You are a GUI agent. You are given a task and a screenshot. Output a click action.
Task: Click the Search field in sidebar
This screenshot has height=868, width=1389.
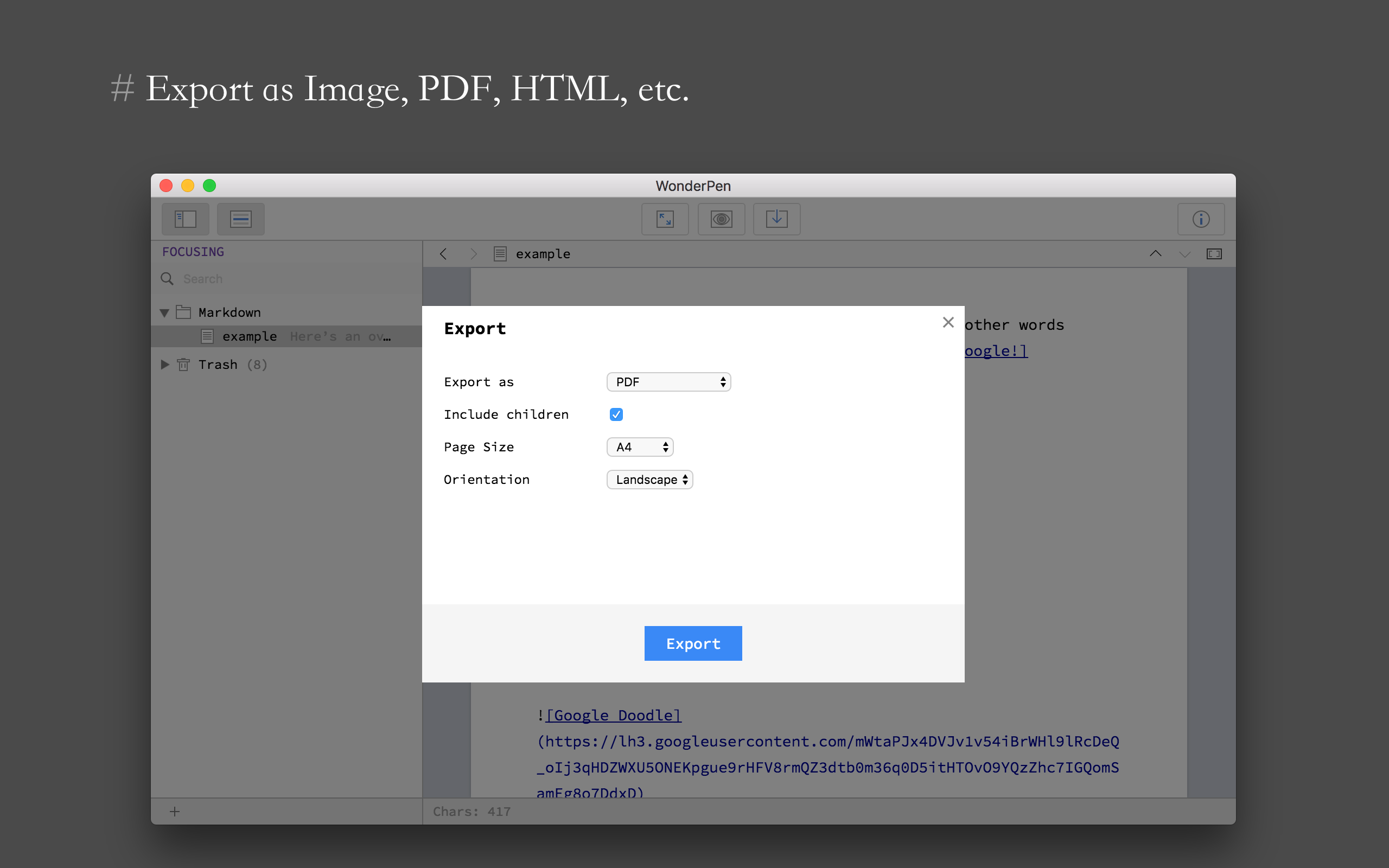pos(286,279)
